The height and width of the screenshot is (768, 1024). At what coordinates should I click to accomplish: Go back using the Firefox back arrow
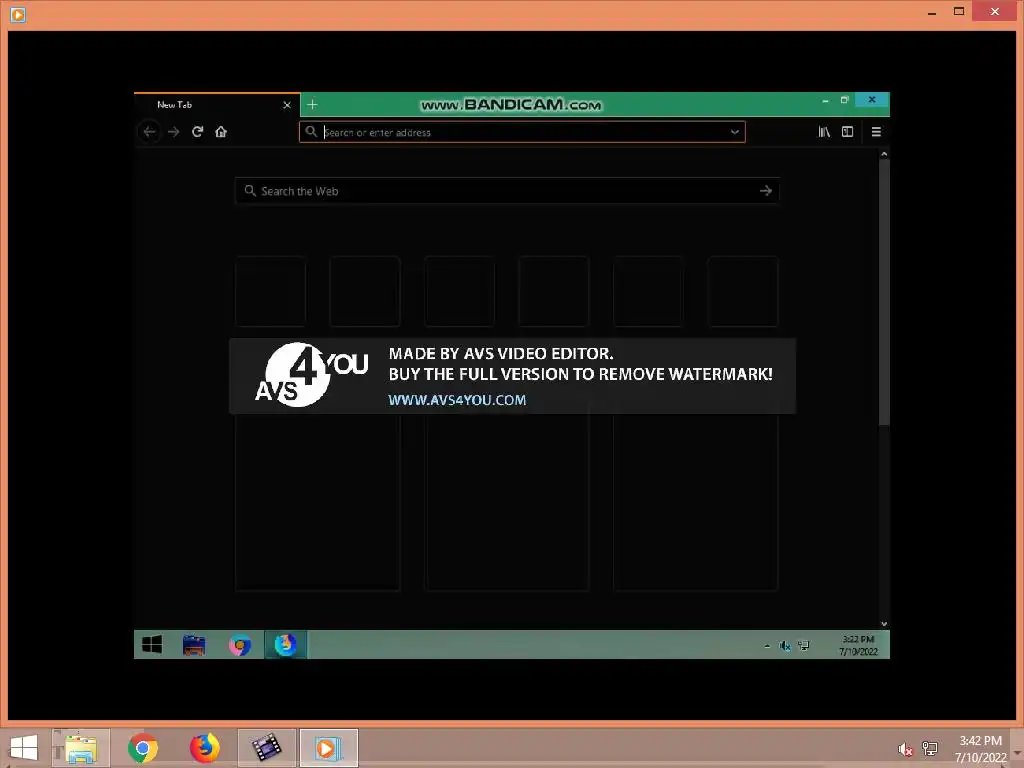point(150,132)
